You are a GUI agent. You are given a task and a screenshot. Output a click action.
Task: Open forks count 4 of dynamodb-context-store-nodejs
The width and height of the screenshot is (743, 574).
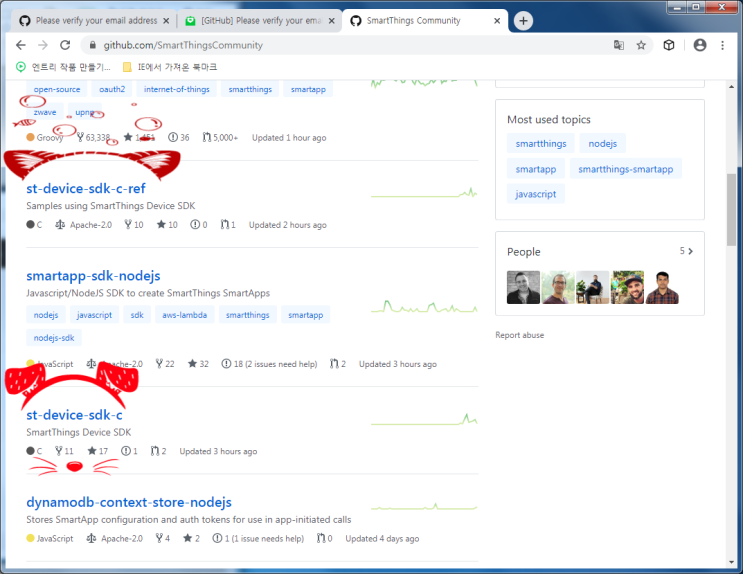[163, 538]
